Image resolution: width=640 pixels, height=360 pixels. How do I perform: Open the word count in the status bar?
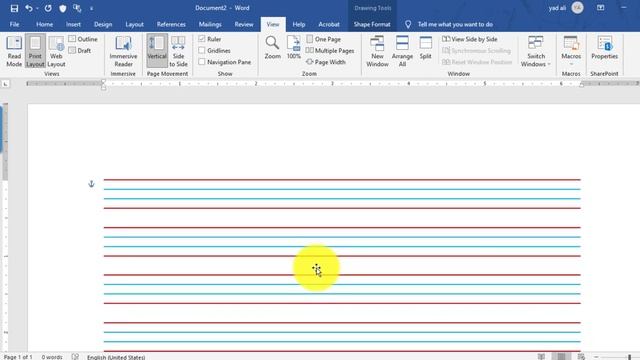(52, 357)
